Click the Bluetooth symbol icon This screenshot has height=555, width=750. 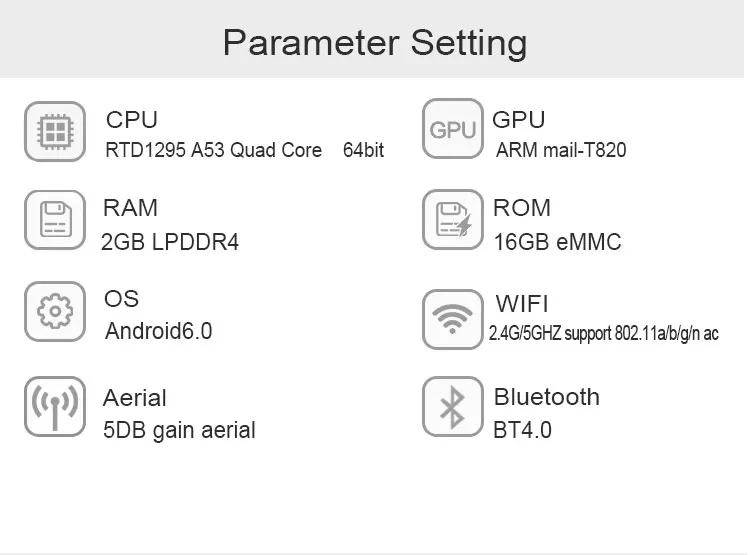click(x=452, y=407)
